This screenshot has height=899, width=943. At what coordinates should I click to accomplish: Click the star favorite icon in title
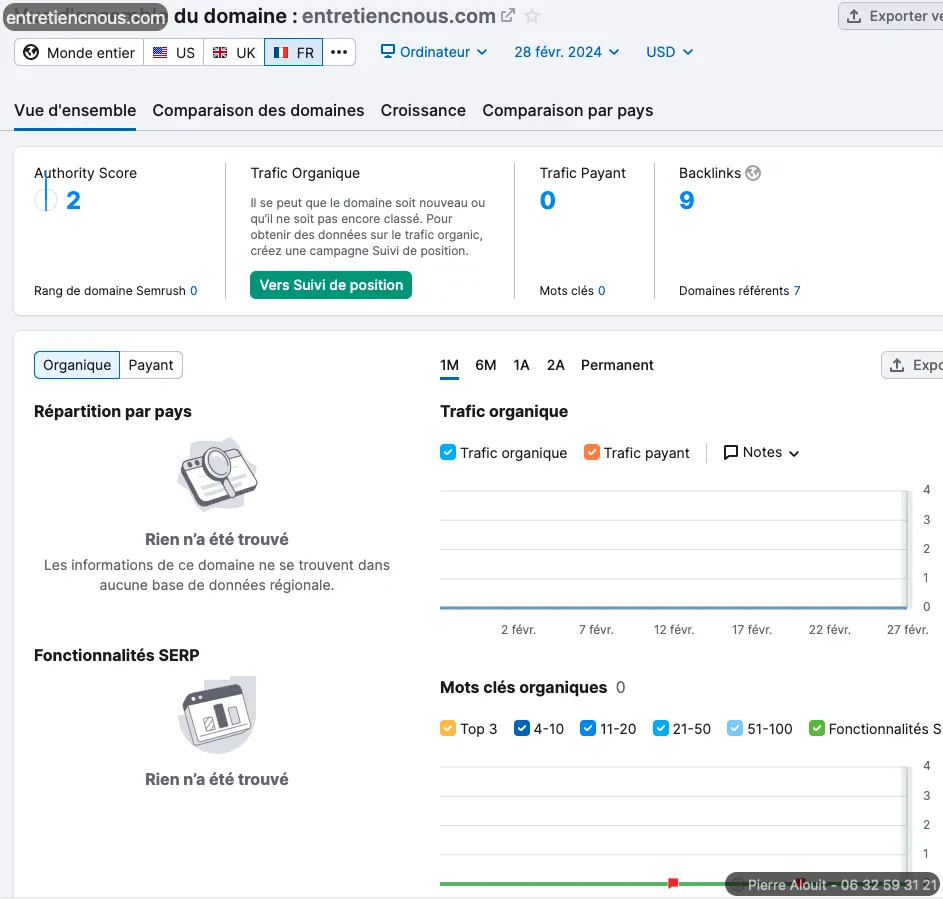pos(533,16)
